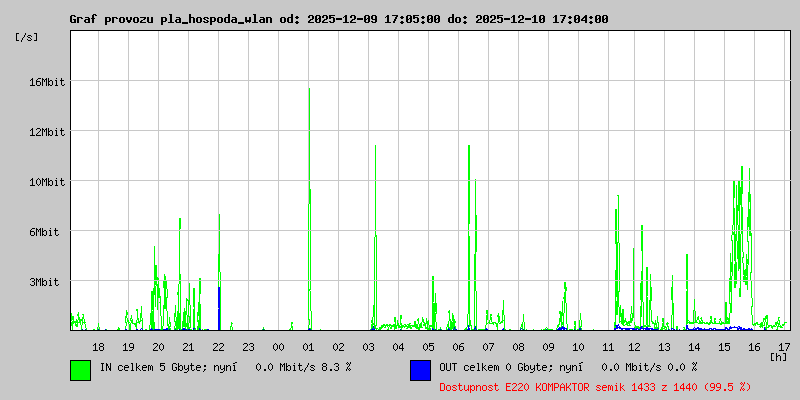Click the '[/s]' unit label
800x400 pixels.
click(x=27, y=37)
